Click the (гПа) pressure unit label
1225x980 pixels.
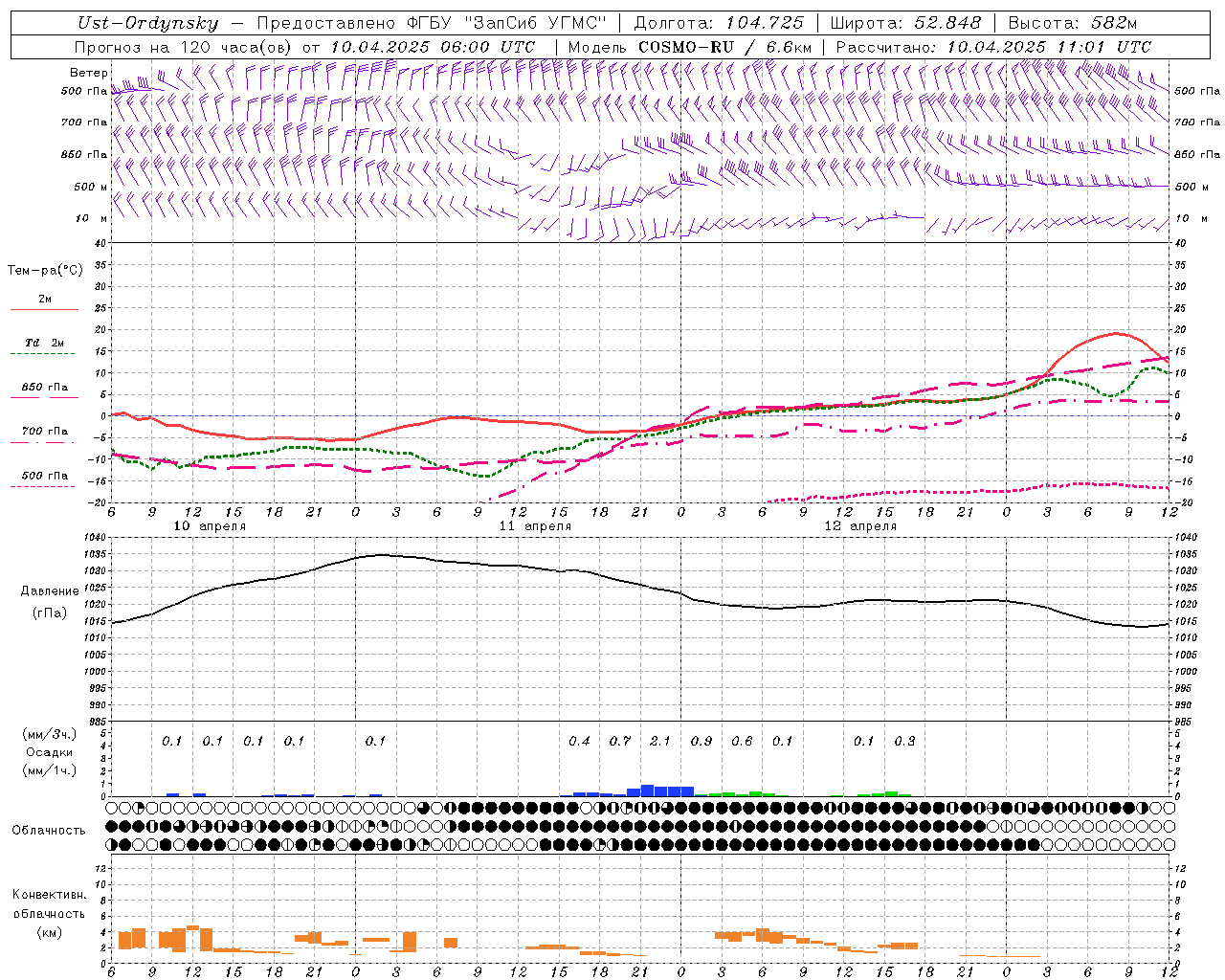[x=49, y=613]
